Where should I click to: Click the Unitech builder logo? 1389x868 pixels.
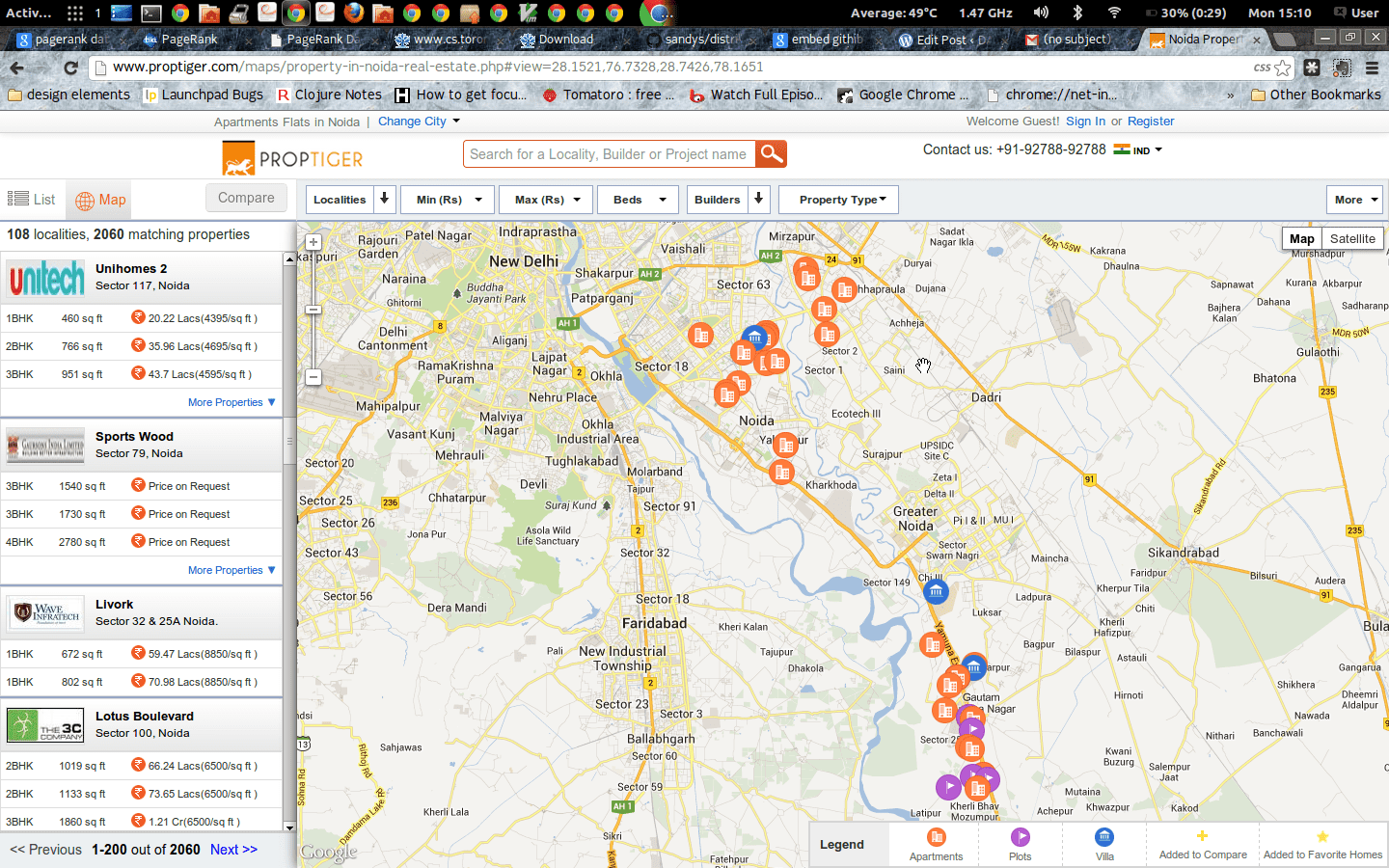tap(46, 279)
